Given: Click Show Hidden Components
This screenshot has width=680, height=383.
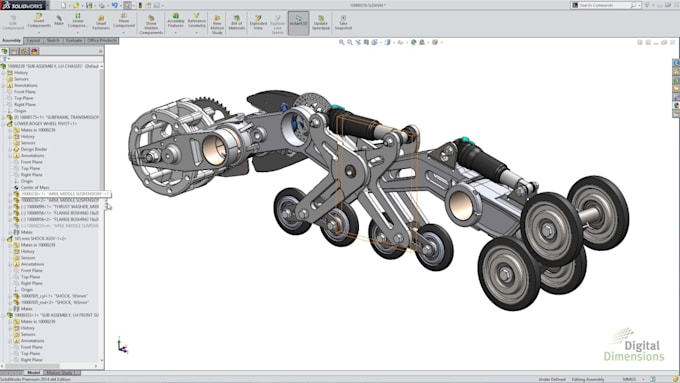Looking at the screenshot, I should [x=151, y=24].
